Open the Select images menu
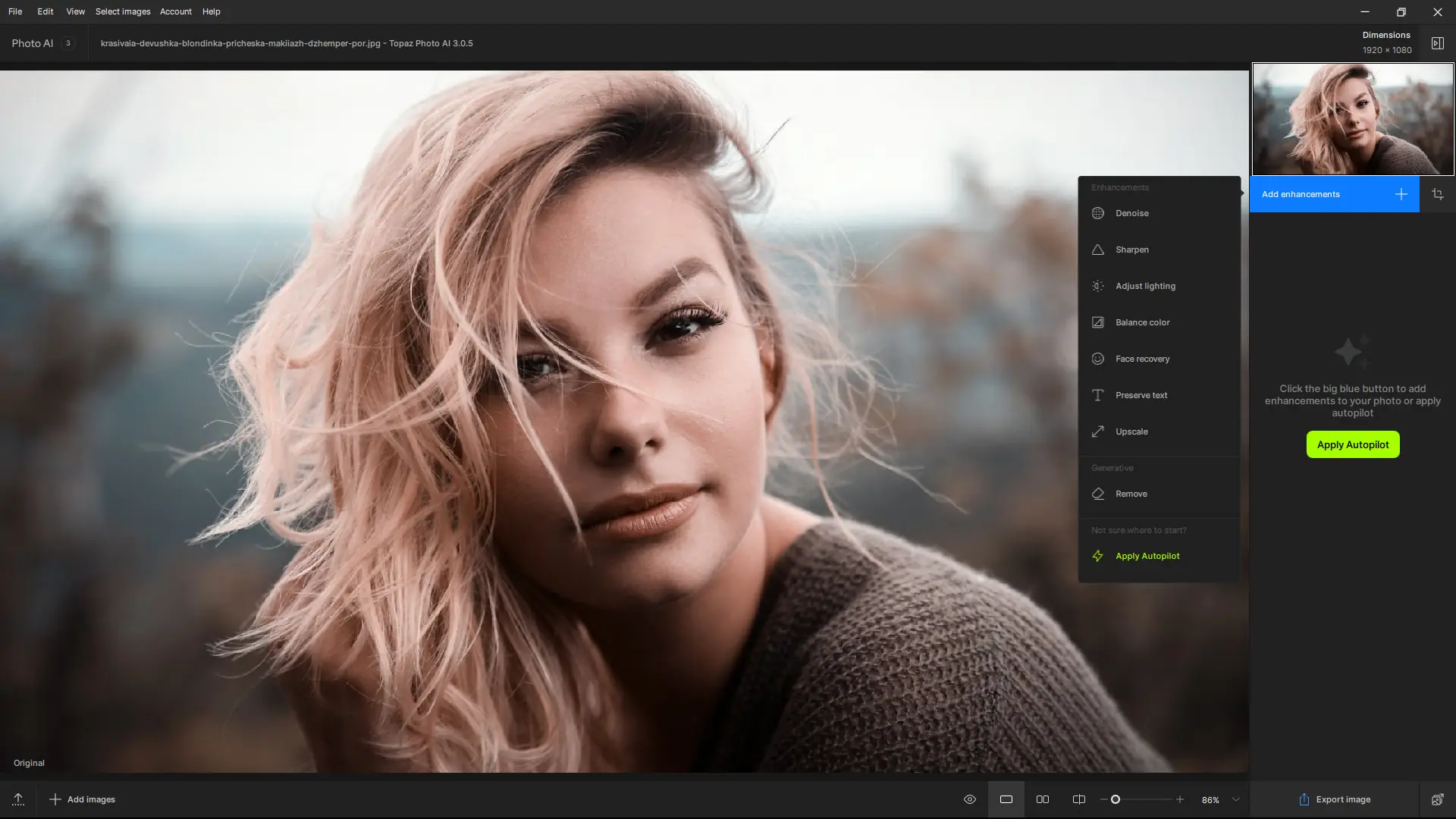 pyautogui.click(x=123, y=11)
